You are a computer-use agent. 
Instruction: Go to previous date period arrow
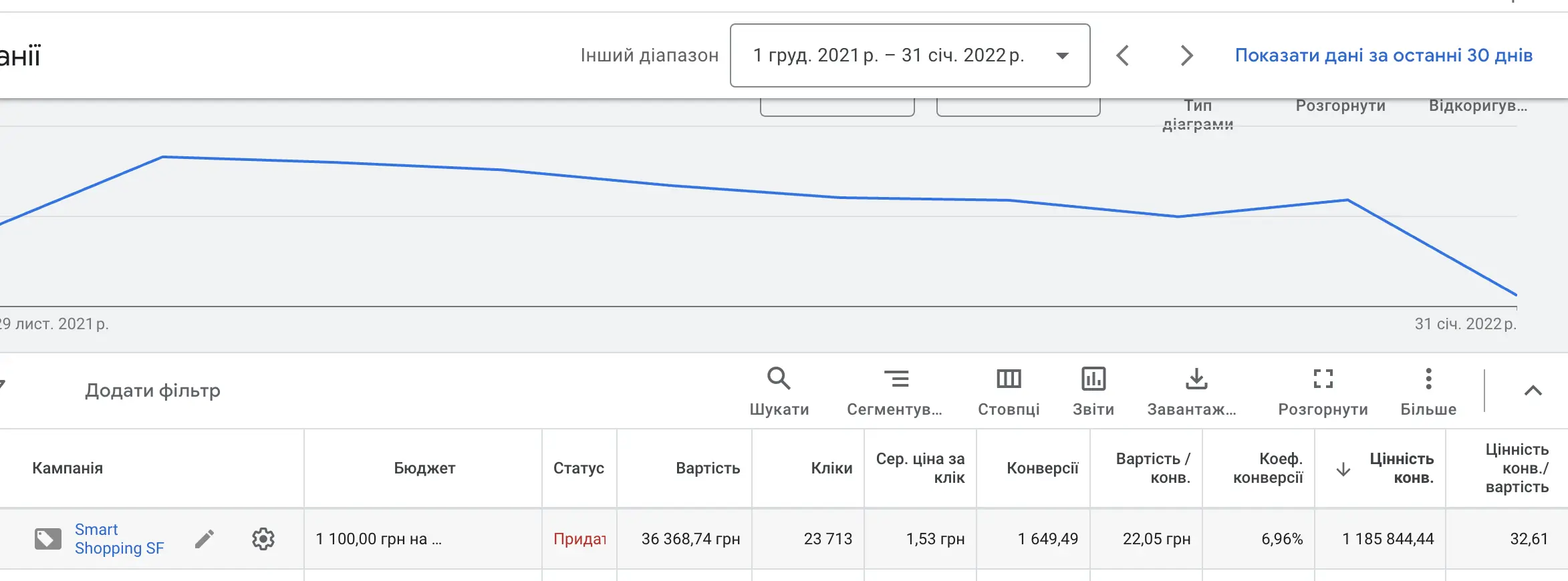click(x=1123, y=55)
